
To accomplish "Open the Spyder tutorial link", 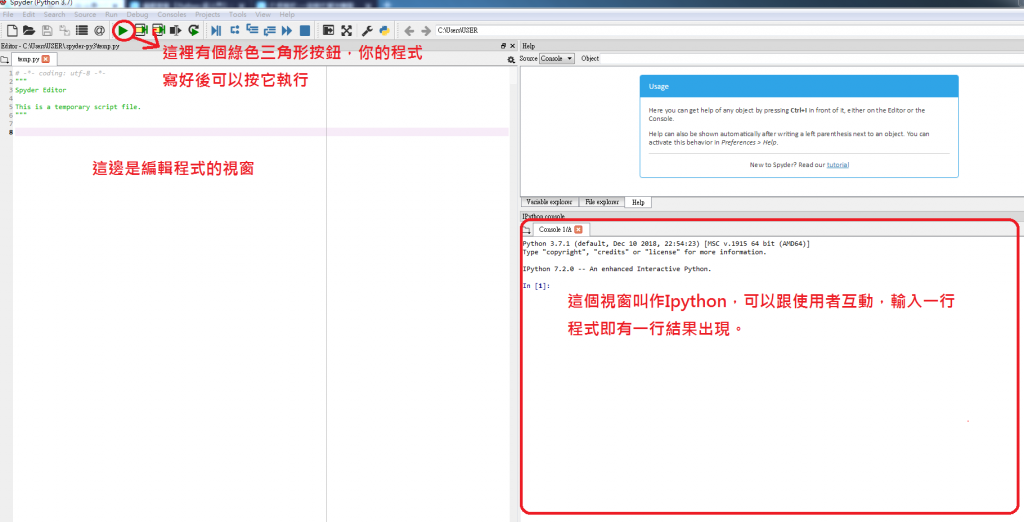I will tap(838, 165).
